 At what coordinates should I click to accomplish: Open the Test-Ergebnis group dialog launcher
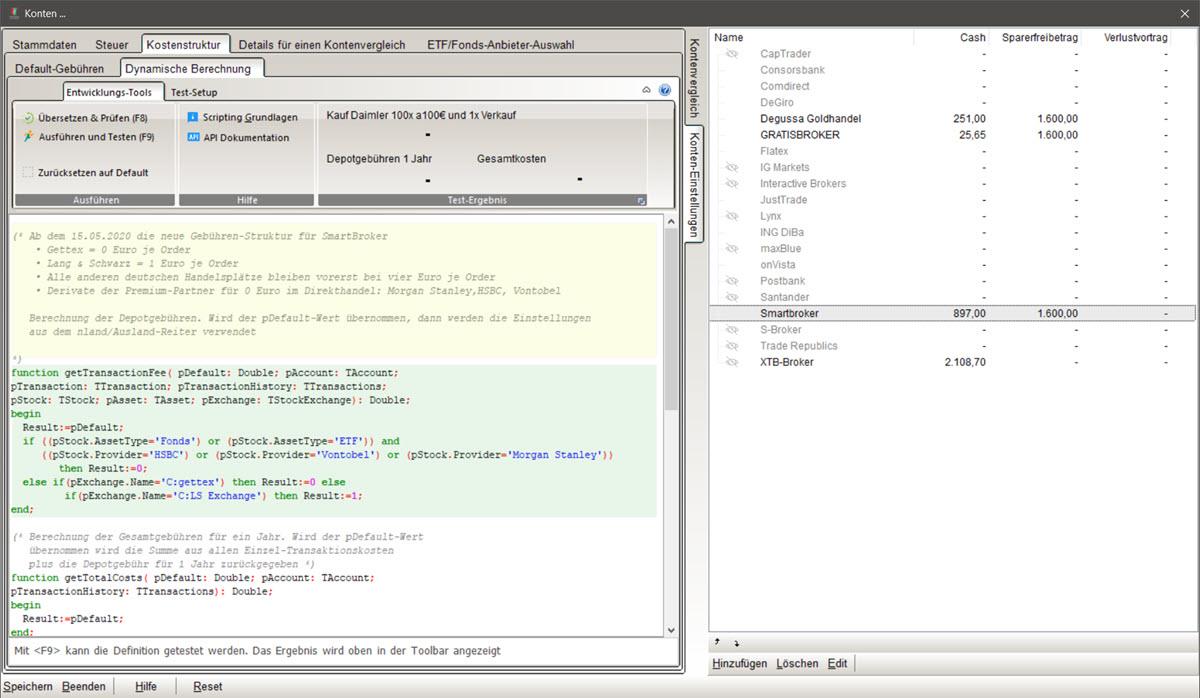tap(642, 201)
